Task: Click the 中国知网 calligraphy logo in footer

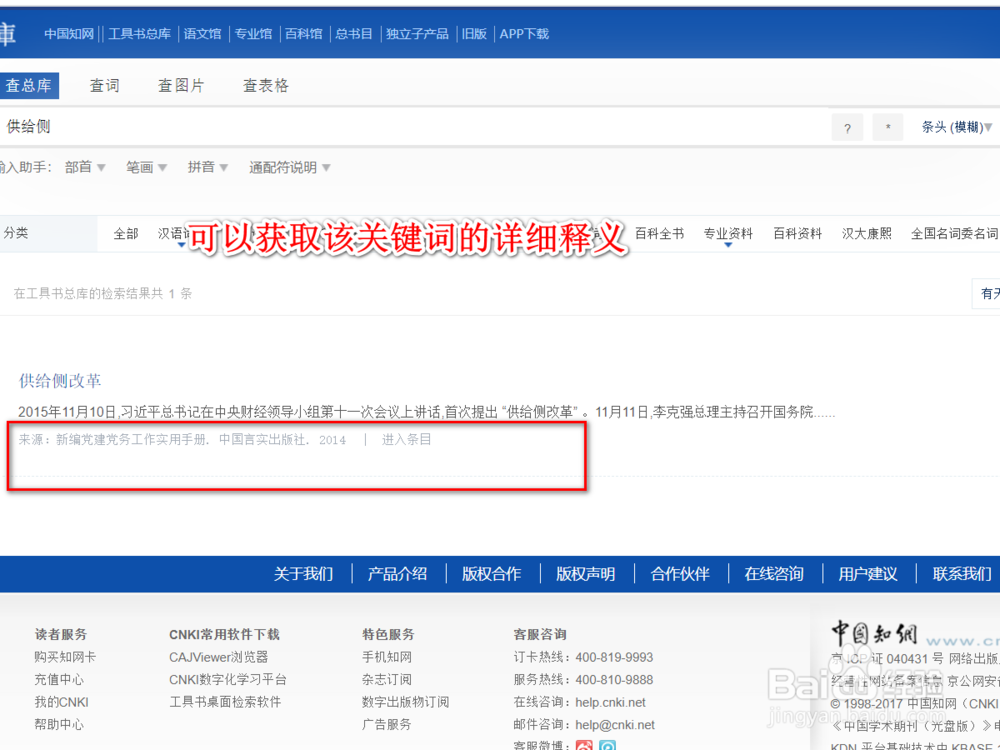Action: (x=874, y=635)
